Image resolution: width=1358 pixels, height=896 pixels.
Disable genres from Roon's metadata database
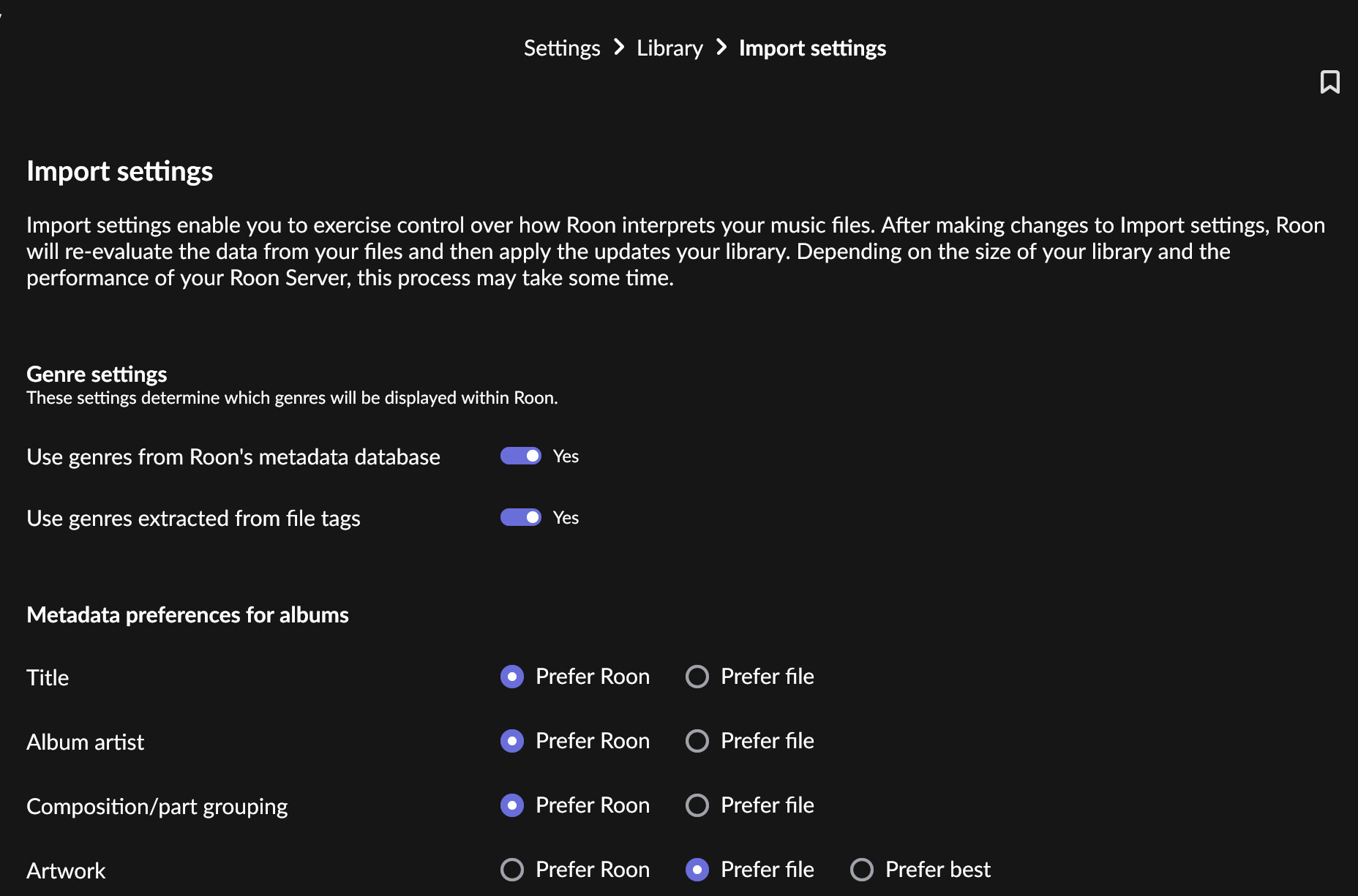[521, 456]
